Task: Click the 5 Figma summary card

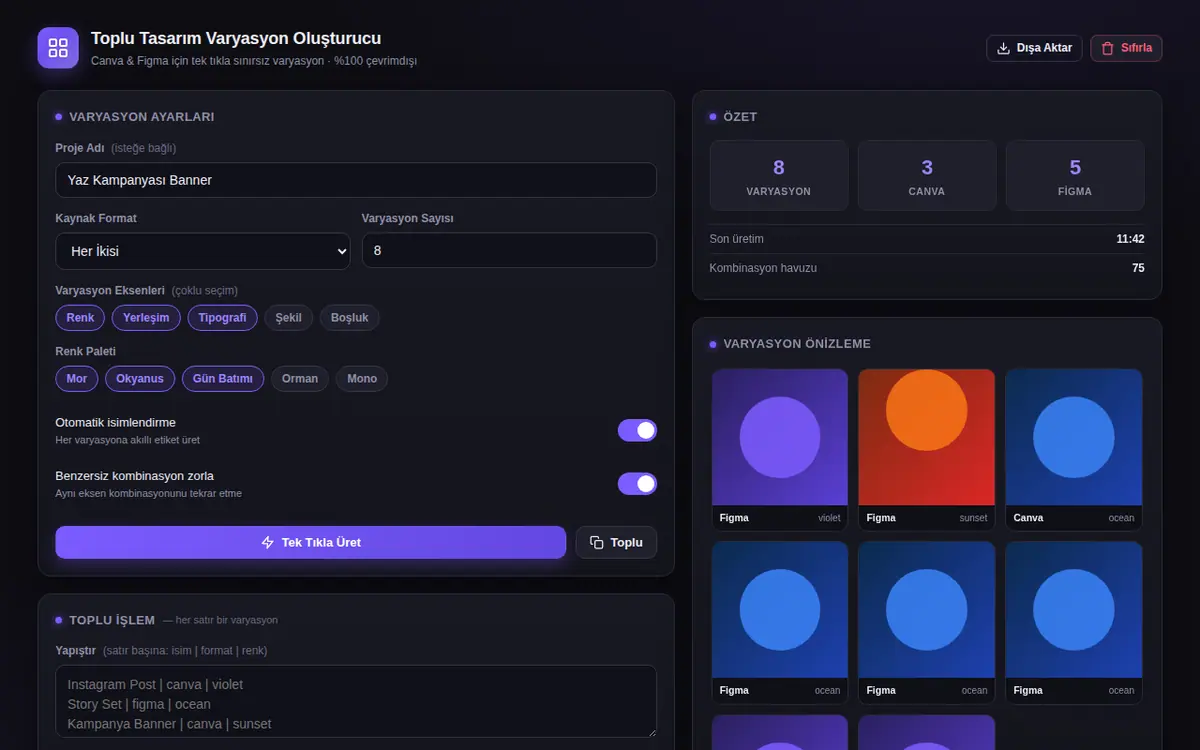Action: pyautogui.click(x=1075, y=176)
